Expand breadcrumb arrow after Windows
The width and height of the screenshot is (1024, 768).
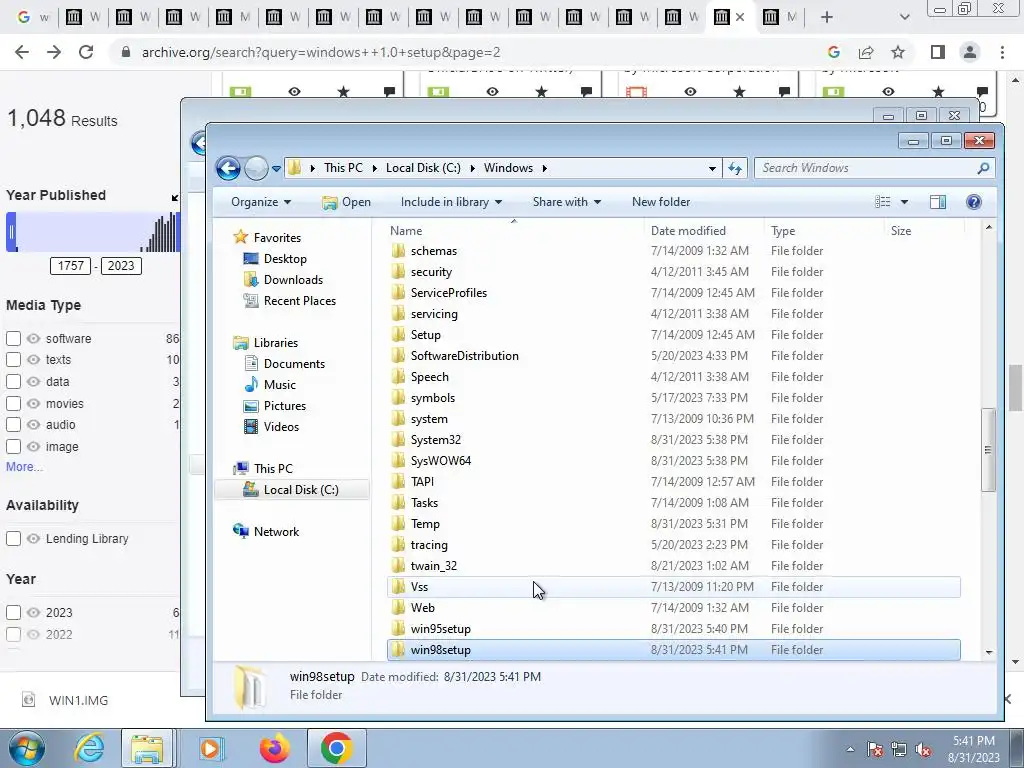click(x=544, y=168)
